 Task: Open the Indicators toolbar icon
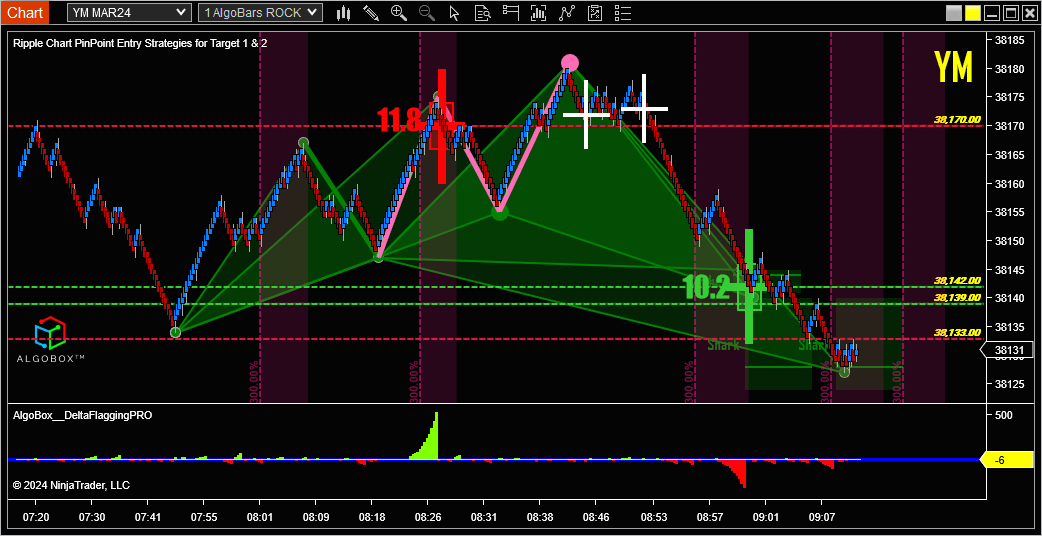(x=540, y=13)
